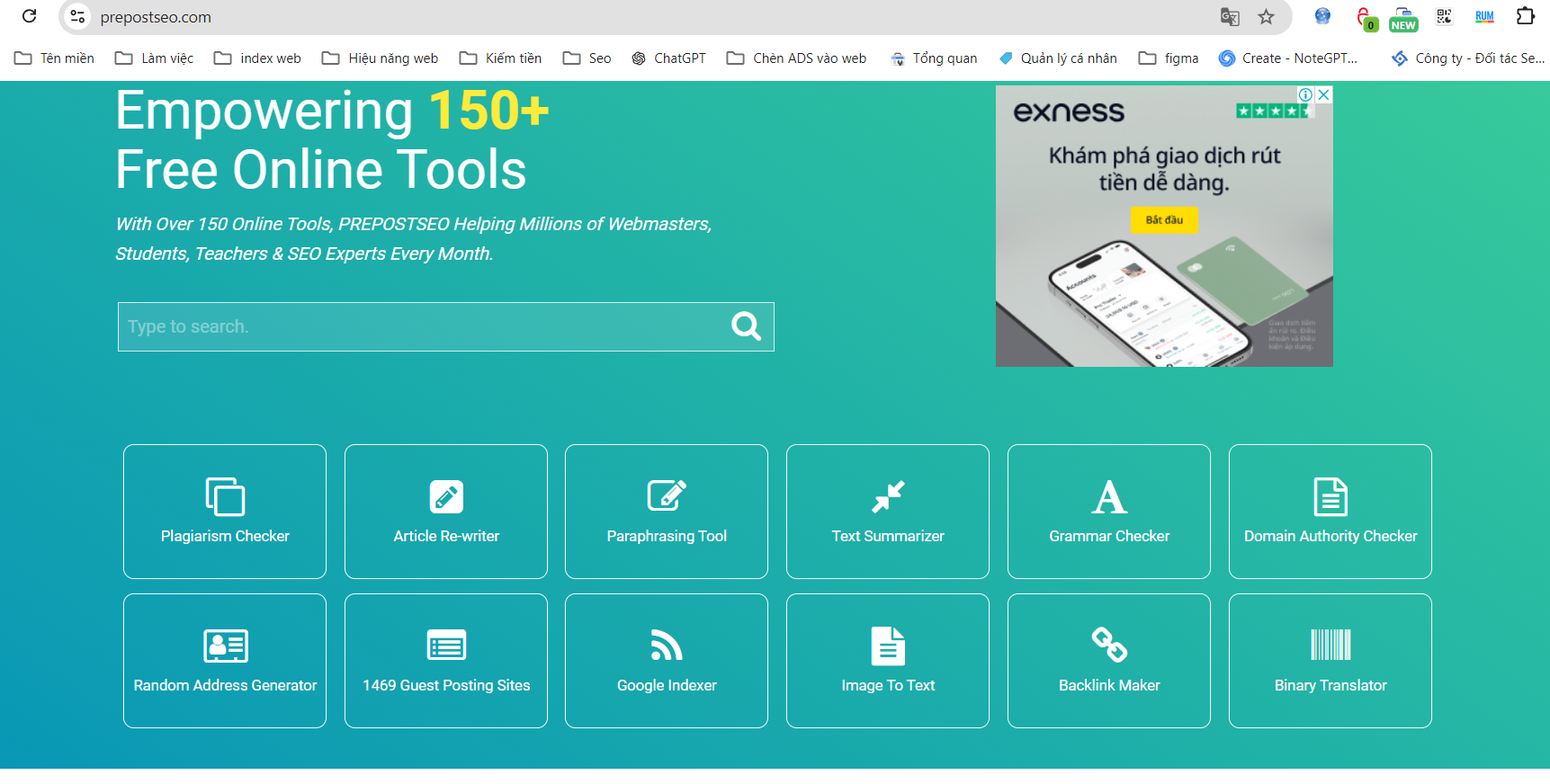The width and height of the screenshot is (1550, 784).
Task: Open the 1469 Guest Posting Sites card
Action: pyautogui.click(x=446, y=661)
